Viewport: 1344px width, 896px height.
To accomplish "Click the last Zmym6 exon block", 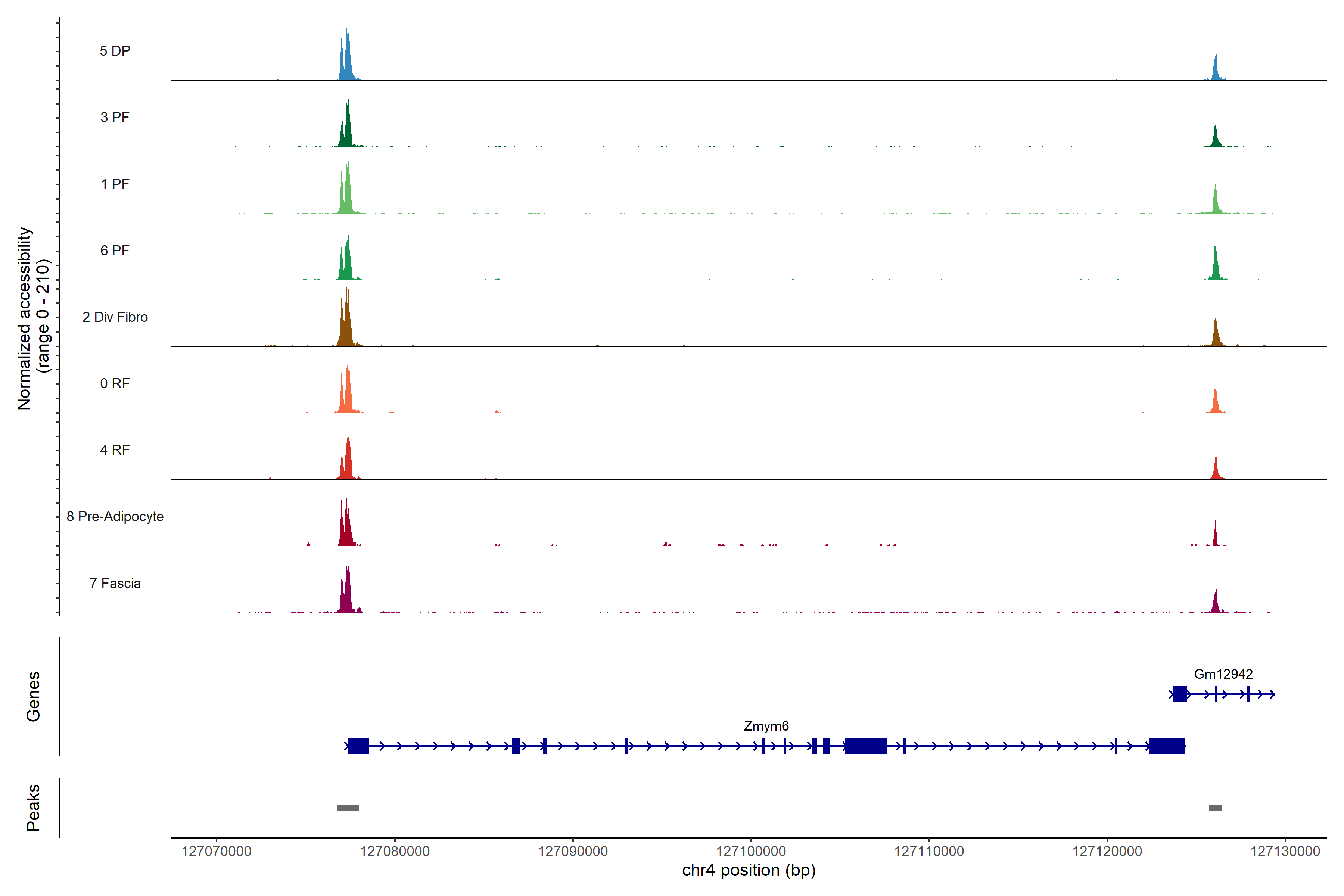I will point(1167,746).
